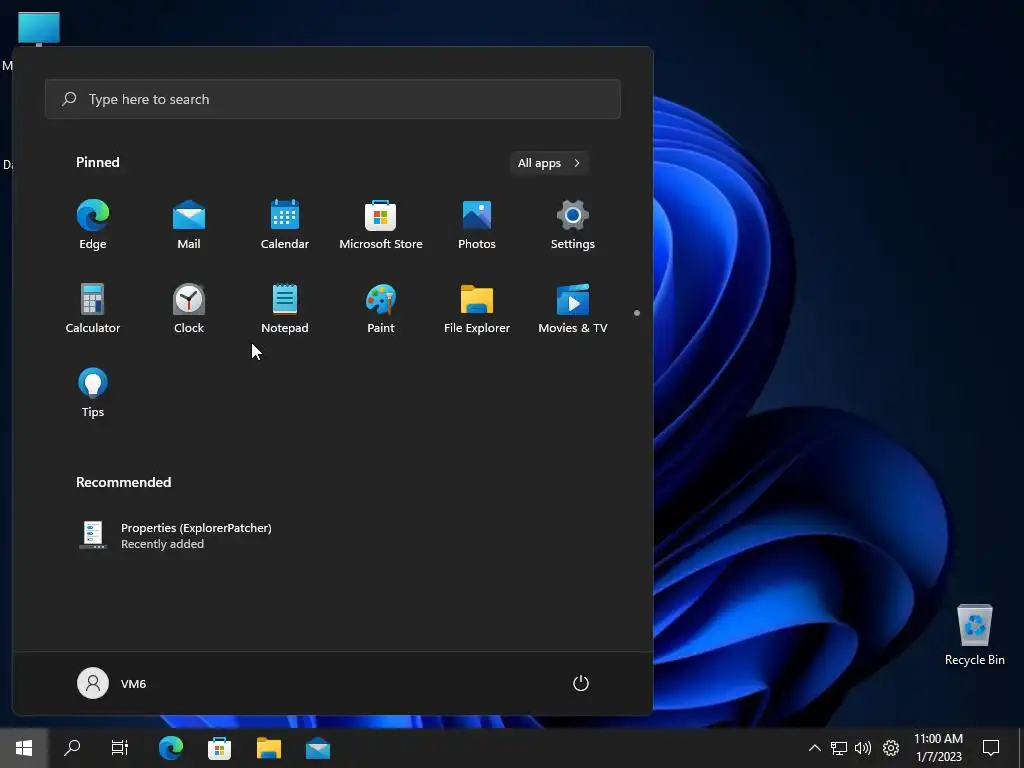Select the monitor desktop icon at top left
This screenshot has height=768, width=1024.
39,29
